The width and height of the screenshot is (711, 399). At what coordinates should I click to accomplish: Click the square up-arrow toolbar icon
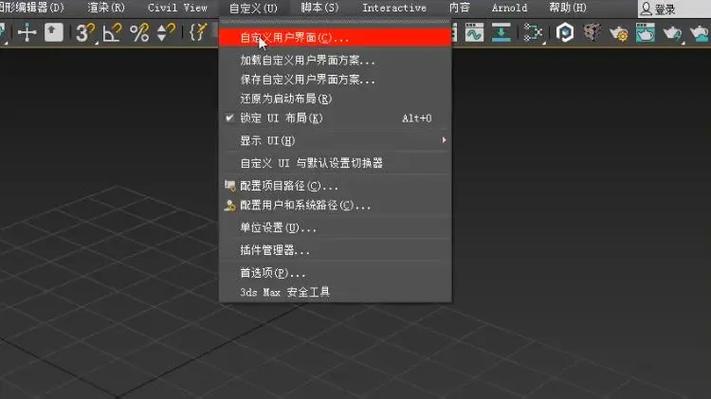pyautogui.click(x=54, y=33)
